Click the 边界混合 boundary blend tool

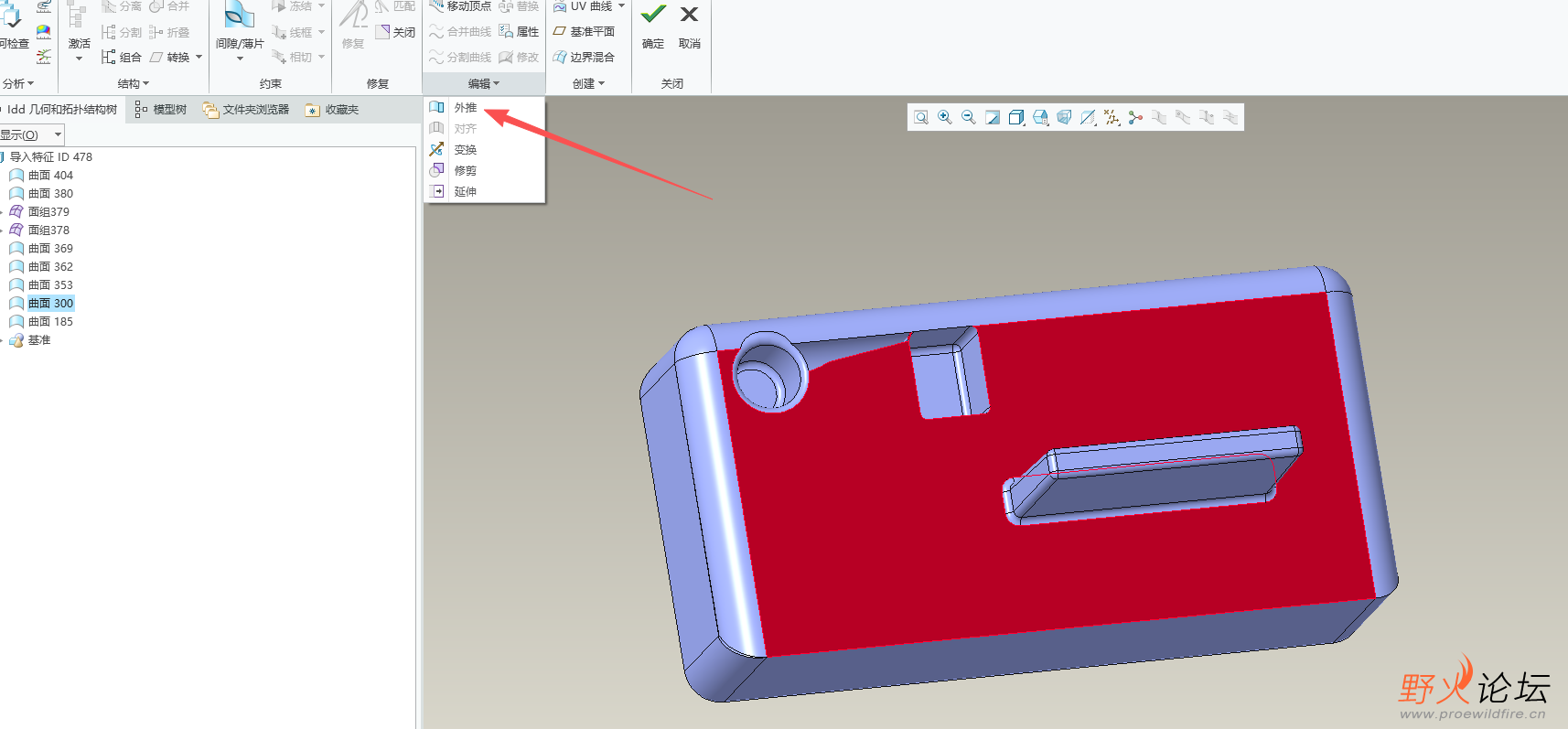coord(584,57)
